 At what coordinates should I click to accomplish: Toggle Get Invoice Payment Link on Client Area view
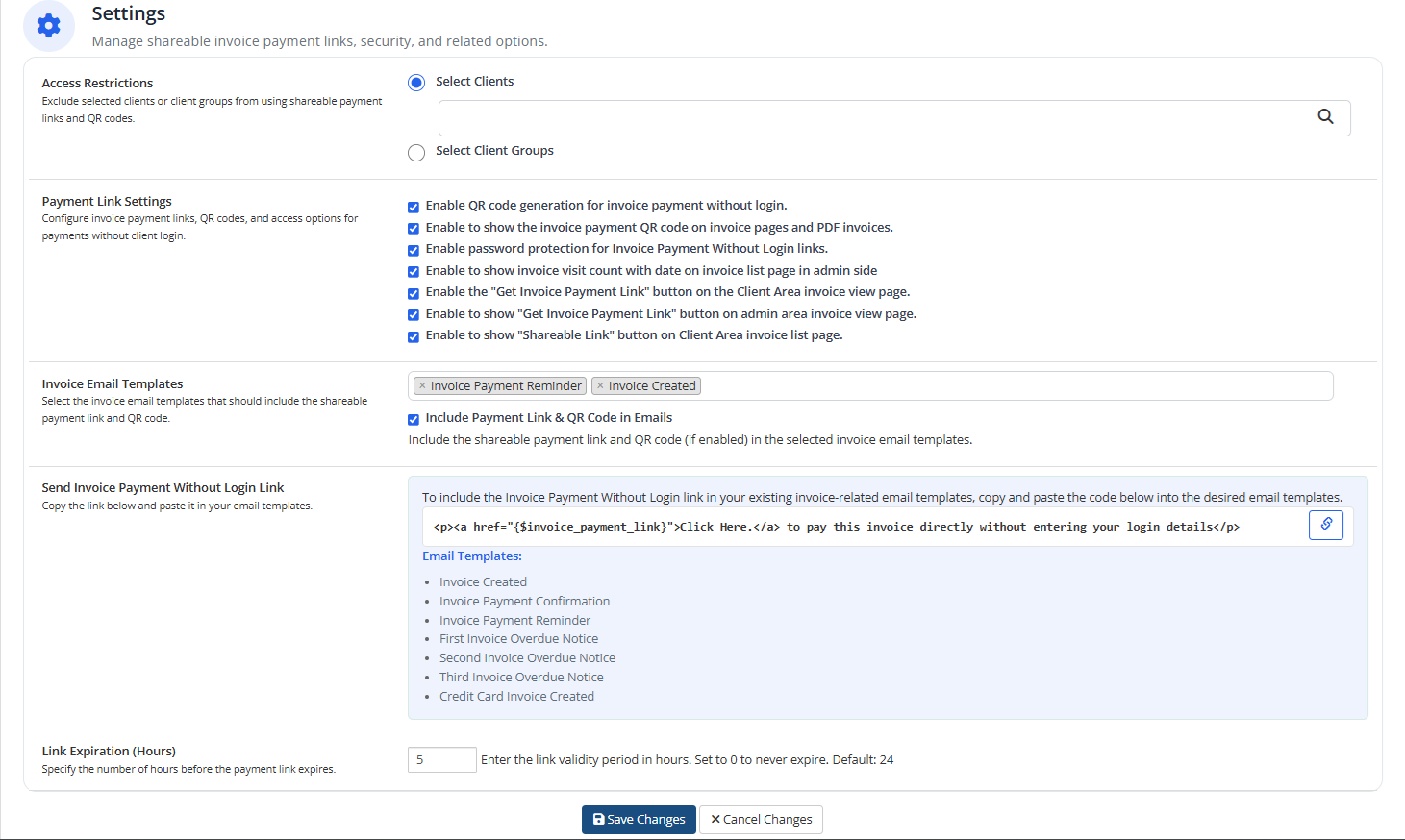414,293
